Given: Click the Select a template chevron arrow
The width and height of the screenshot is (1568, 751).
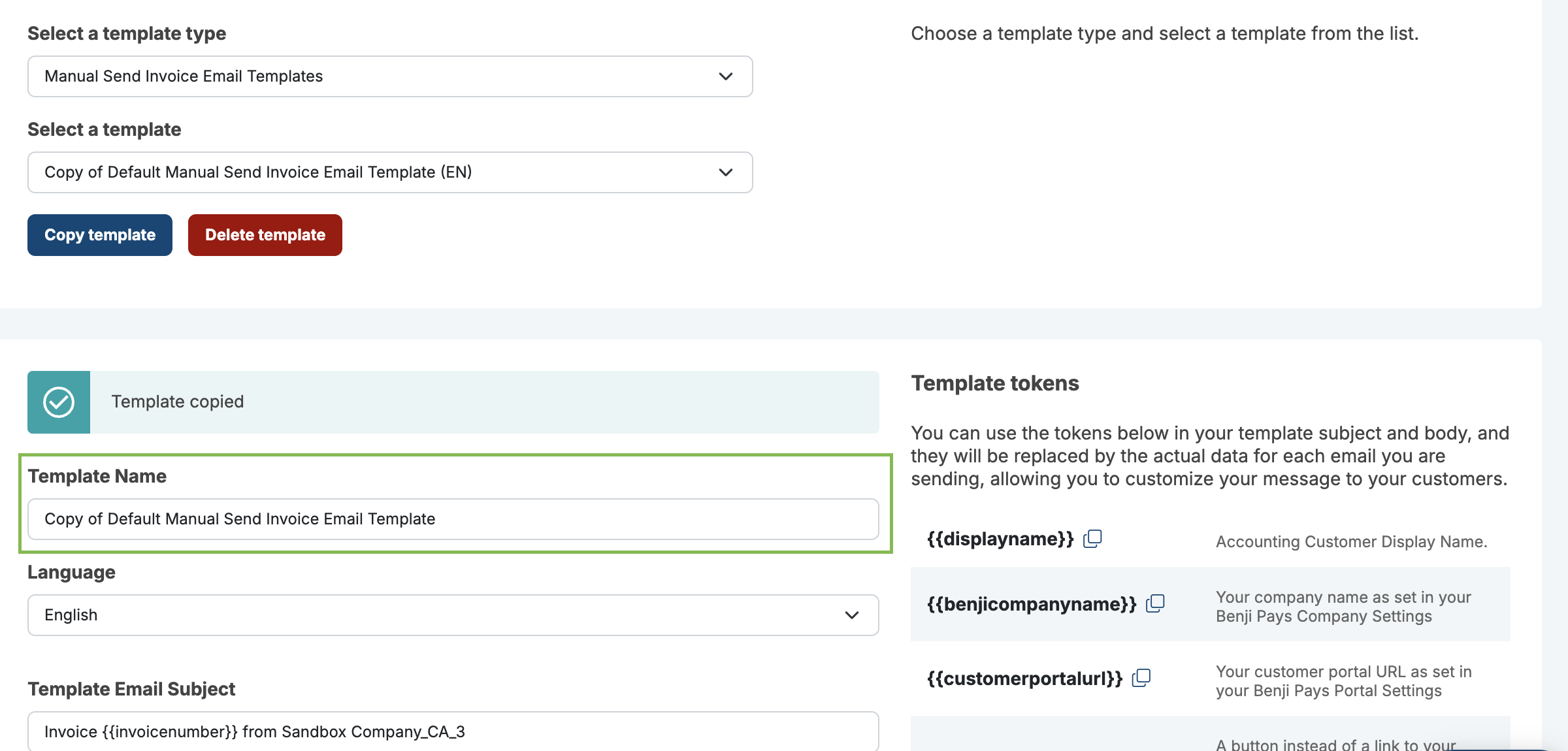Looking at the screenshot, I should [725, 172].
